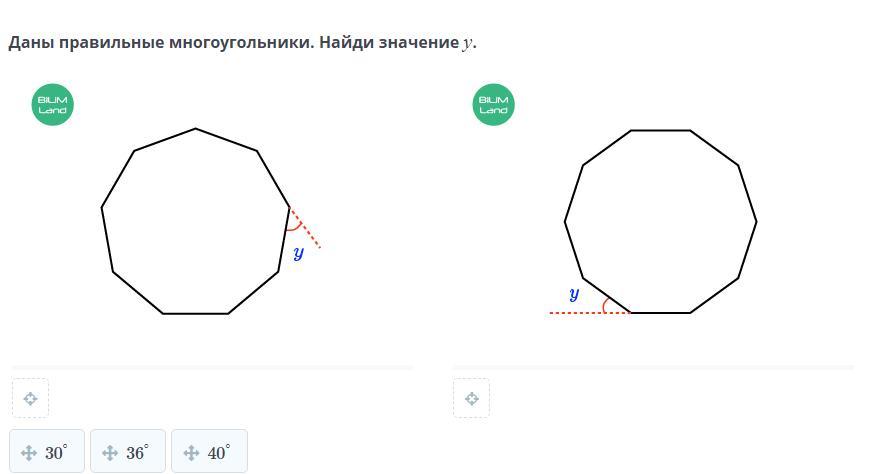Click the ten-sided polygon figure

pos(660,220)
